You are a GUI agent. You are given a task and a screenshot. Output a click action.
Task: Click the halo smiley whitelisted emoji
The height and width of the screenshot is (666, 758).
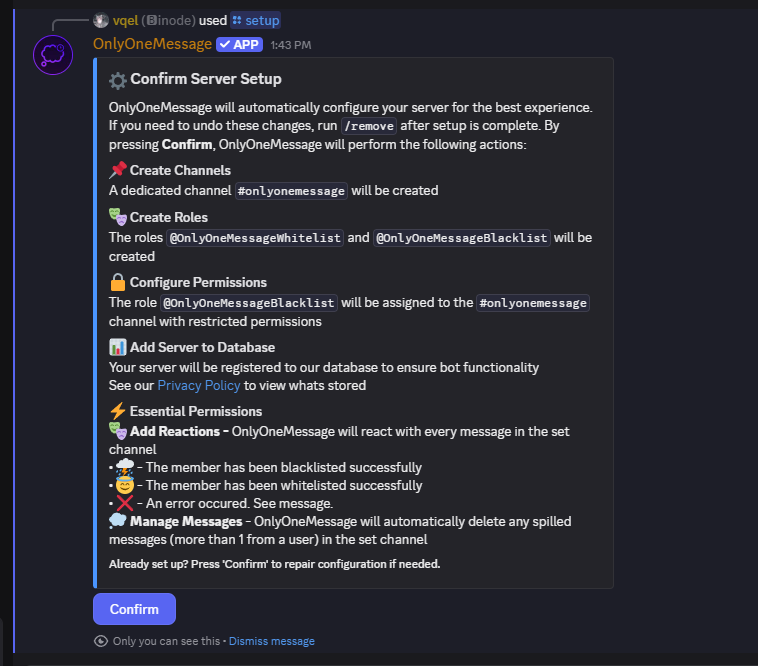(125, 485)
